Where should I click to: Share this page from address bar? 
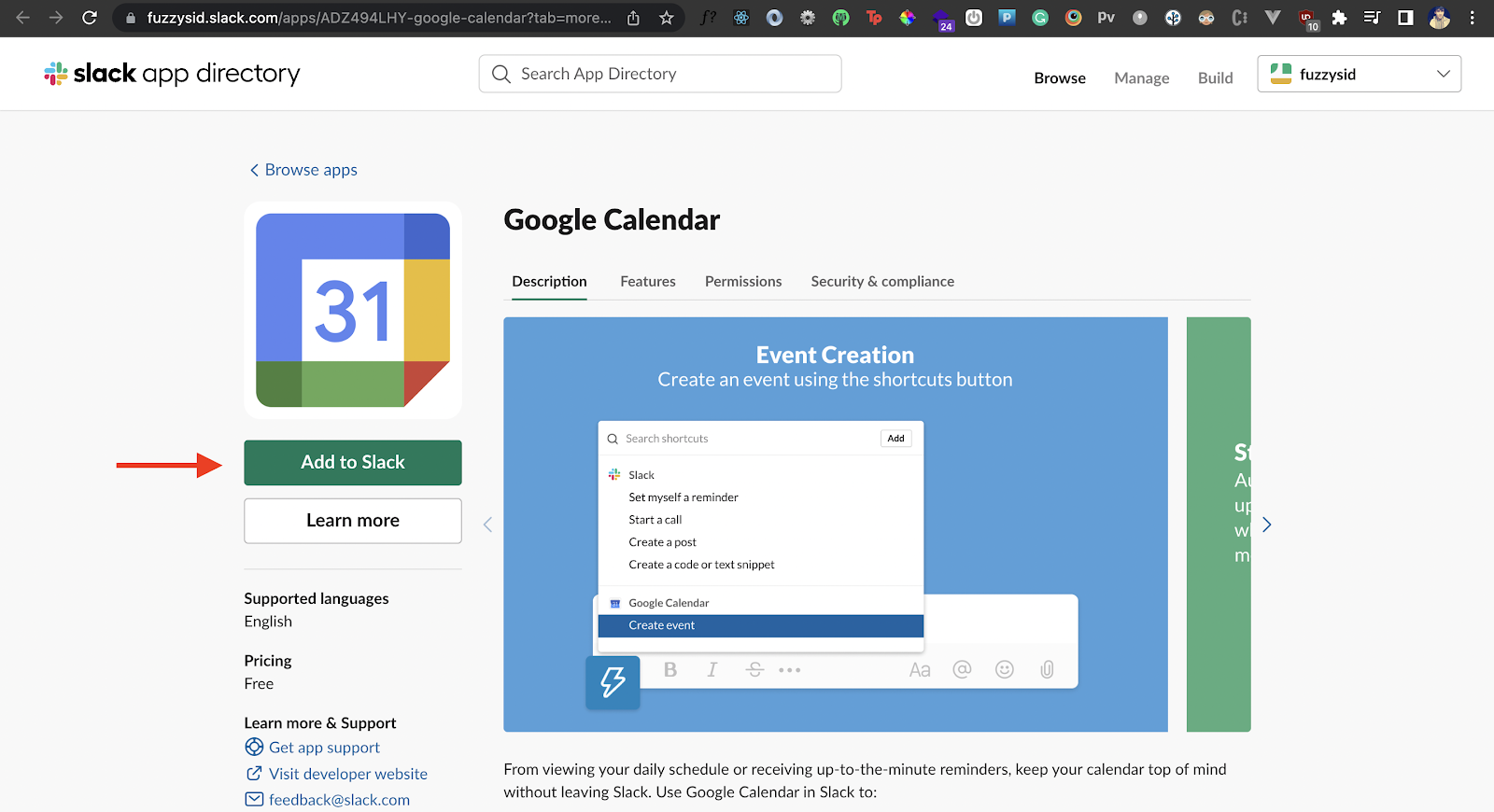(x=633, y=18)
